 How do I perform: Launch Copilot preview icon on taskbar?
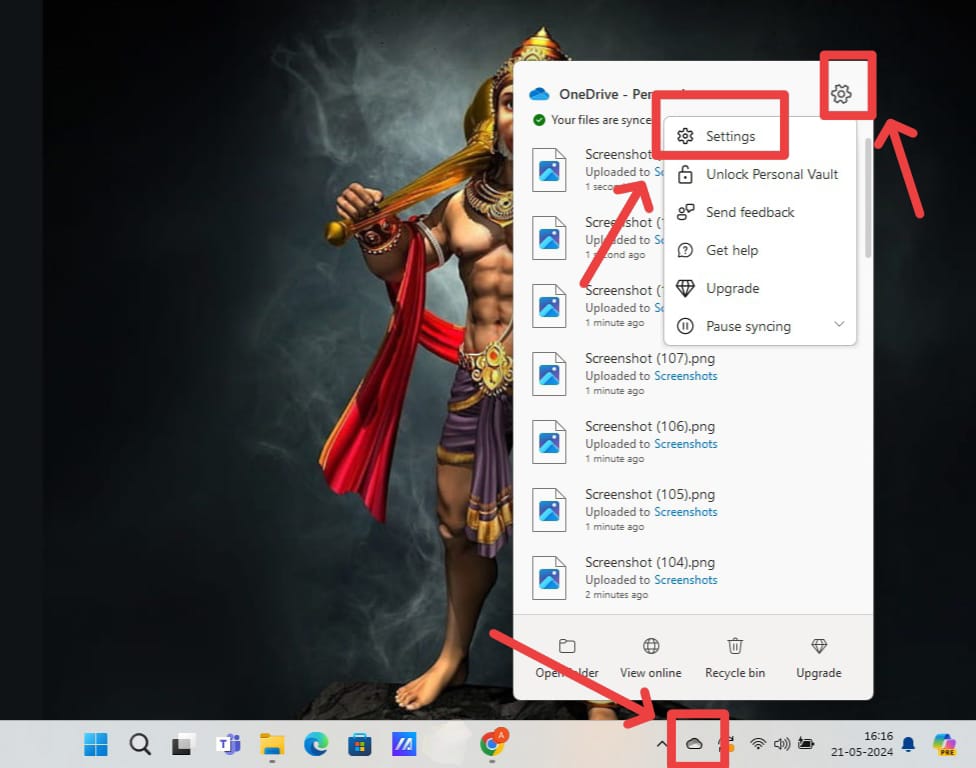944,744
